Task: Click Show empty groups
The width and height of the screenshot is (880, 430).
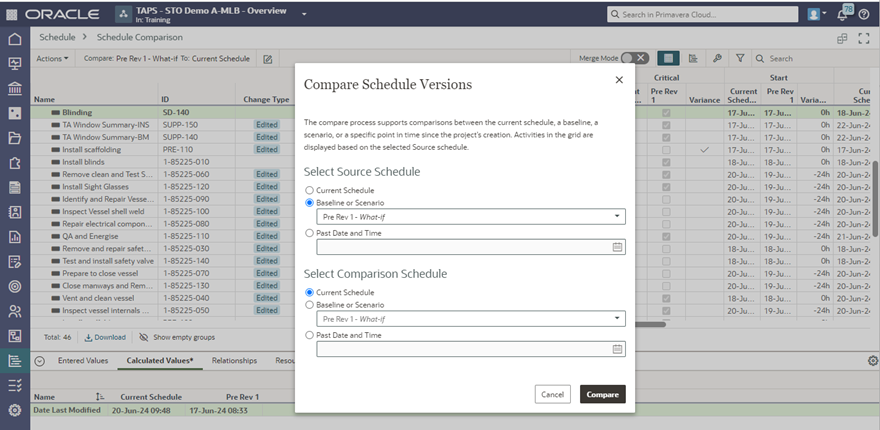Action: pos(177,337)
